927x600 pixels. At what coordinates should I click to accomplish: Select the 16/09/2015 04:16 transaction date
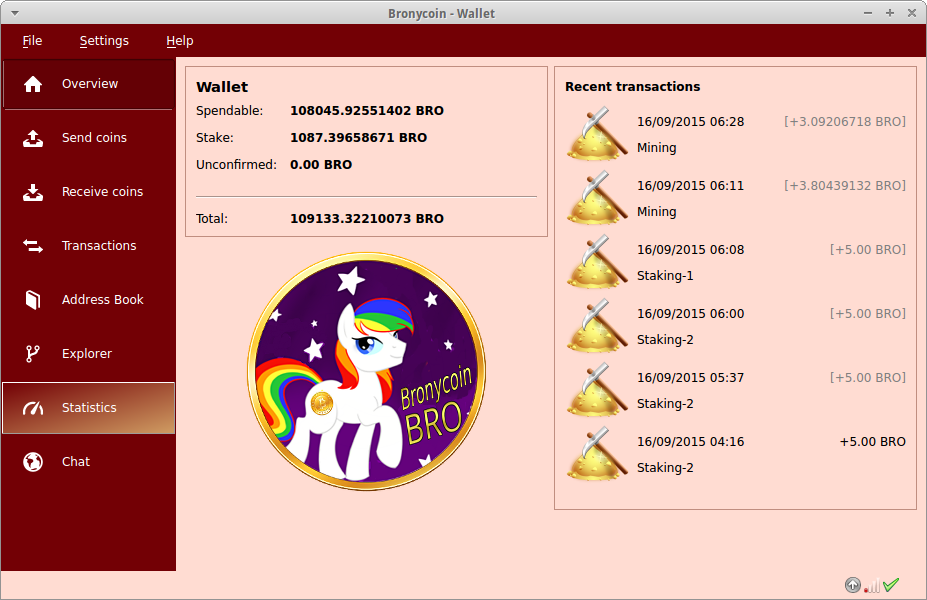point(691,442)
